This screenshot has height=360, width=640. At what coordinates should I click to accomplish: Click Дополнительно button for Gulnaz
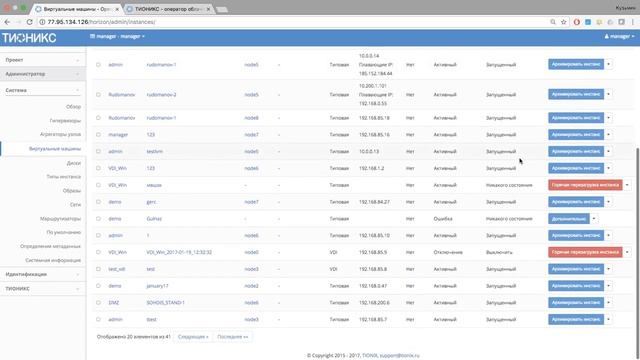click(569, 219)
